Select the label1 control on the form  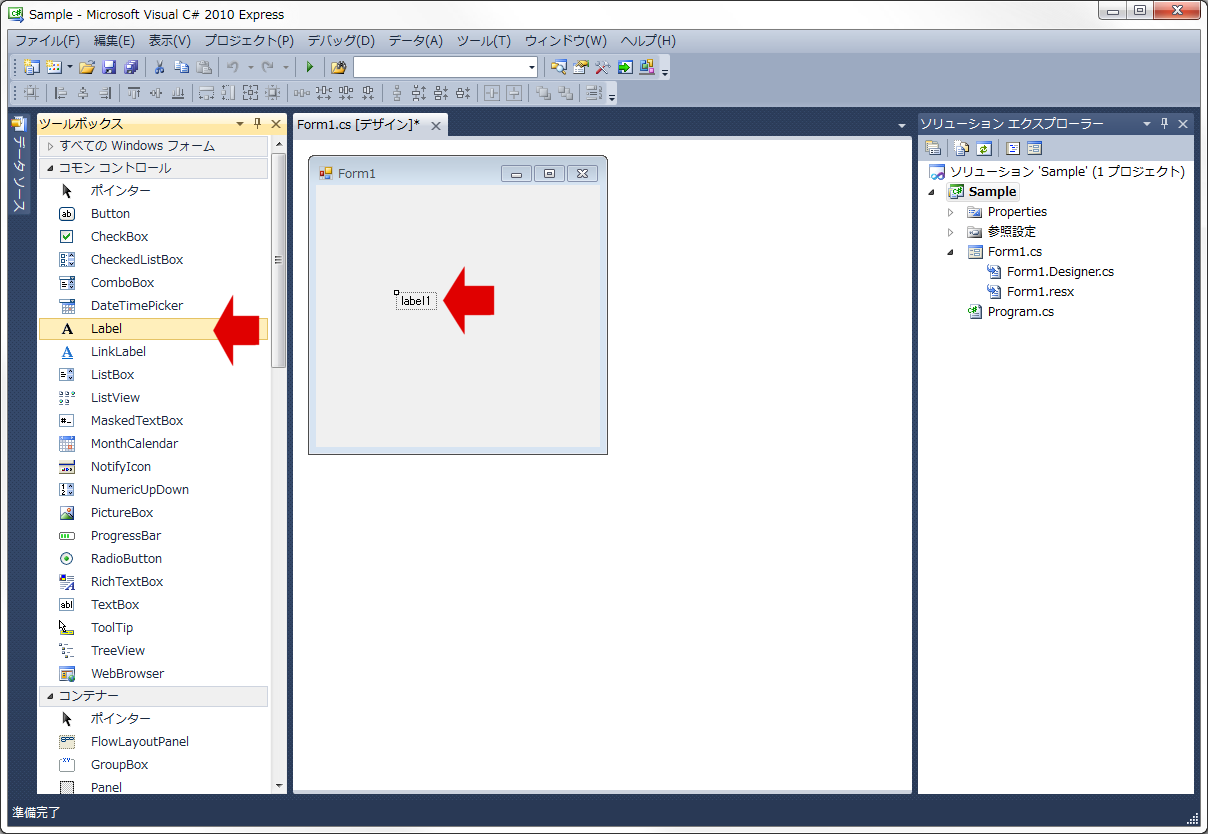point(416,301)
